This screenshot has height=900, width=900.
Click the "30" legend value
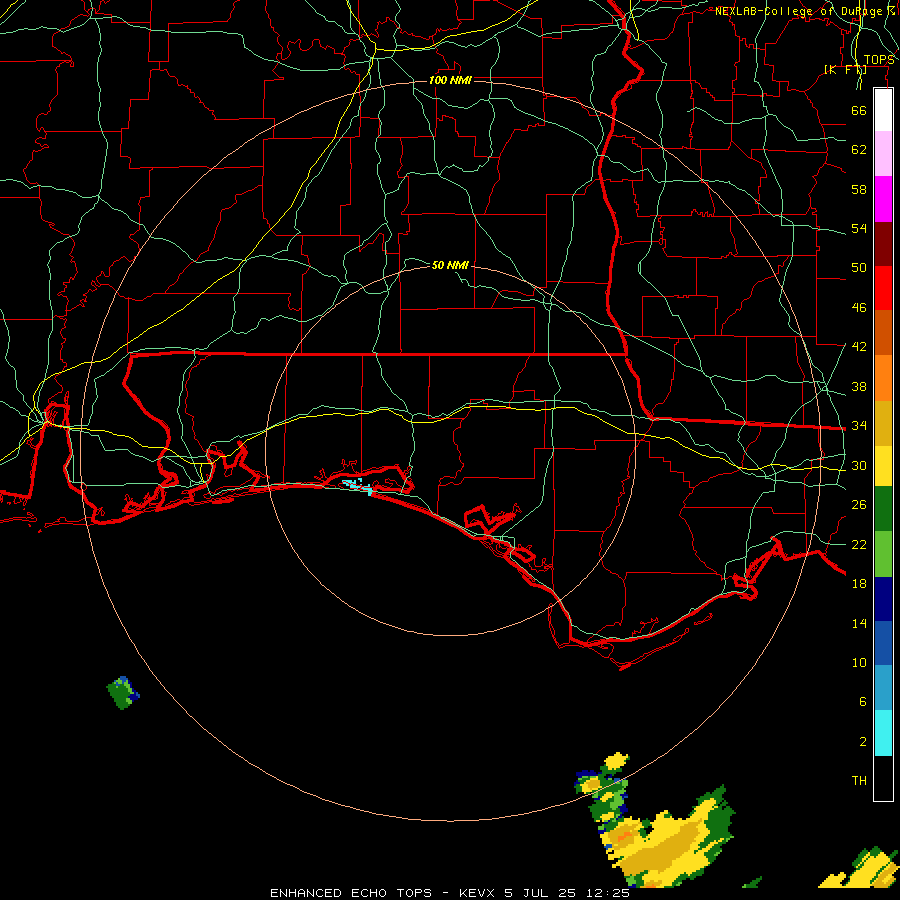click(x=859, y=465)
